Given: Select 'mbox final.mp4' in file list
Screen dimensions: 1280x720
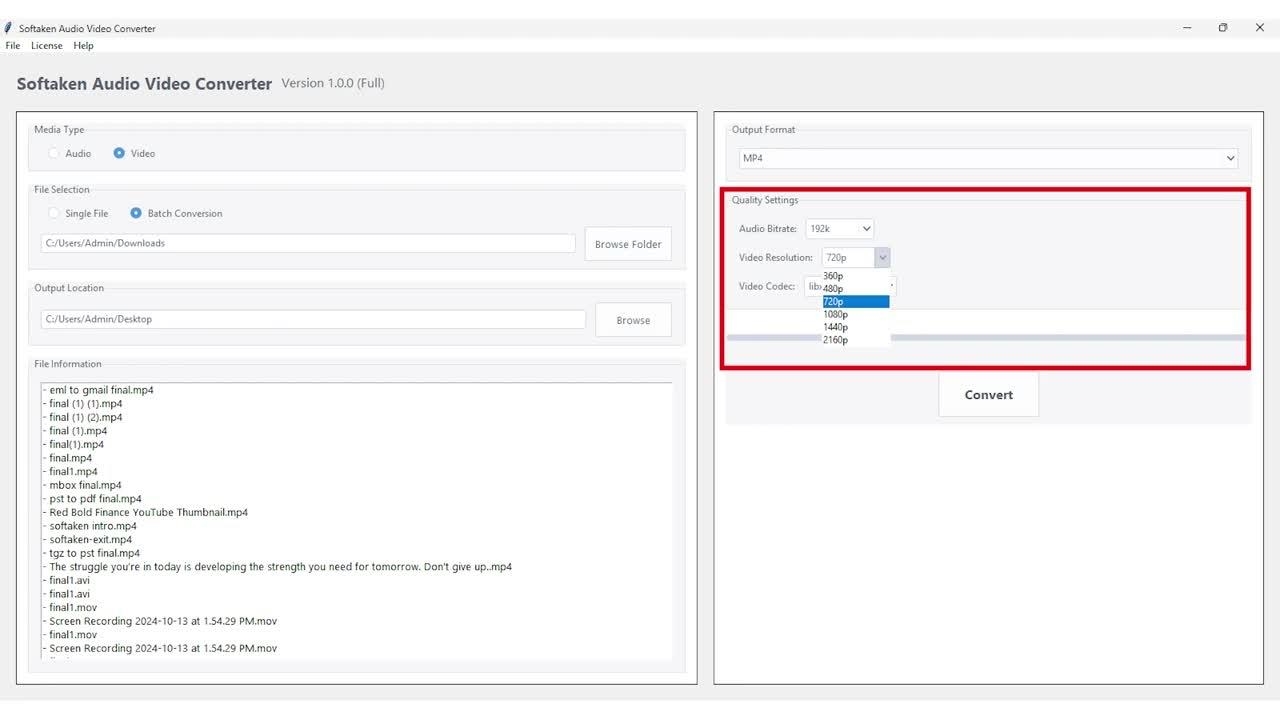Looking at the screenshot, I should tap(85, 485).
